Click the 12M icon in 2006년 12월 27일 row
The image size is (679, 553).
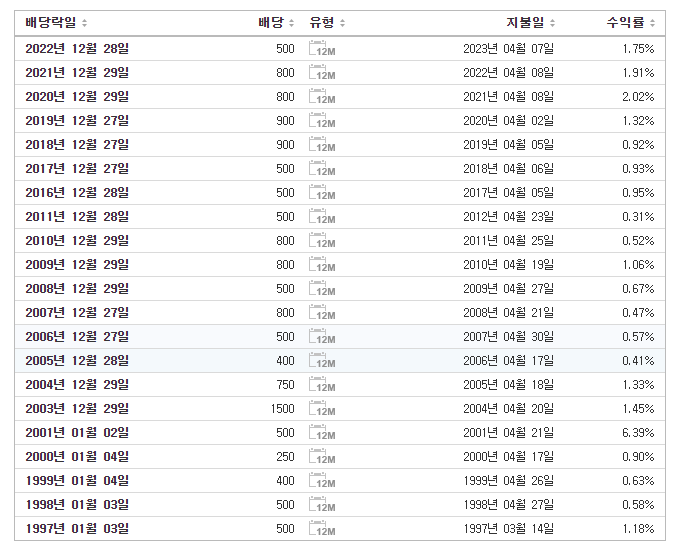point(322,337)
